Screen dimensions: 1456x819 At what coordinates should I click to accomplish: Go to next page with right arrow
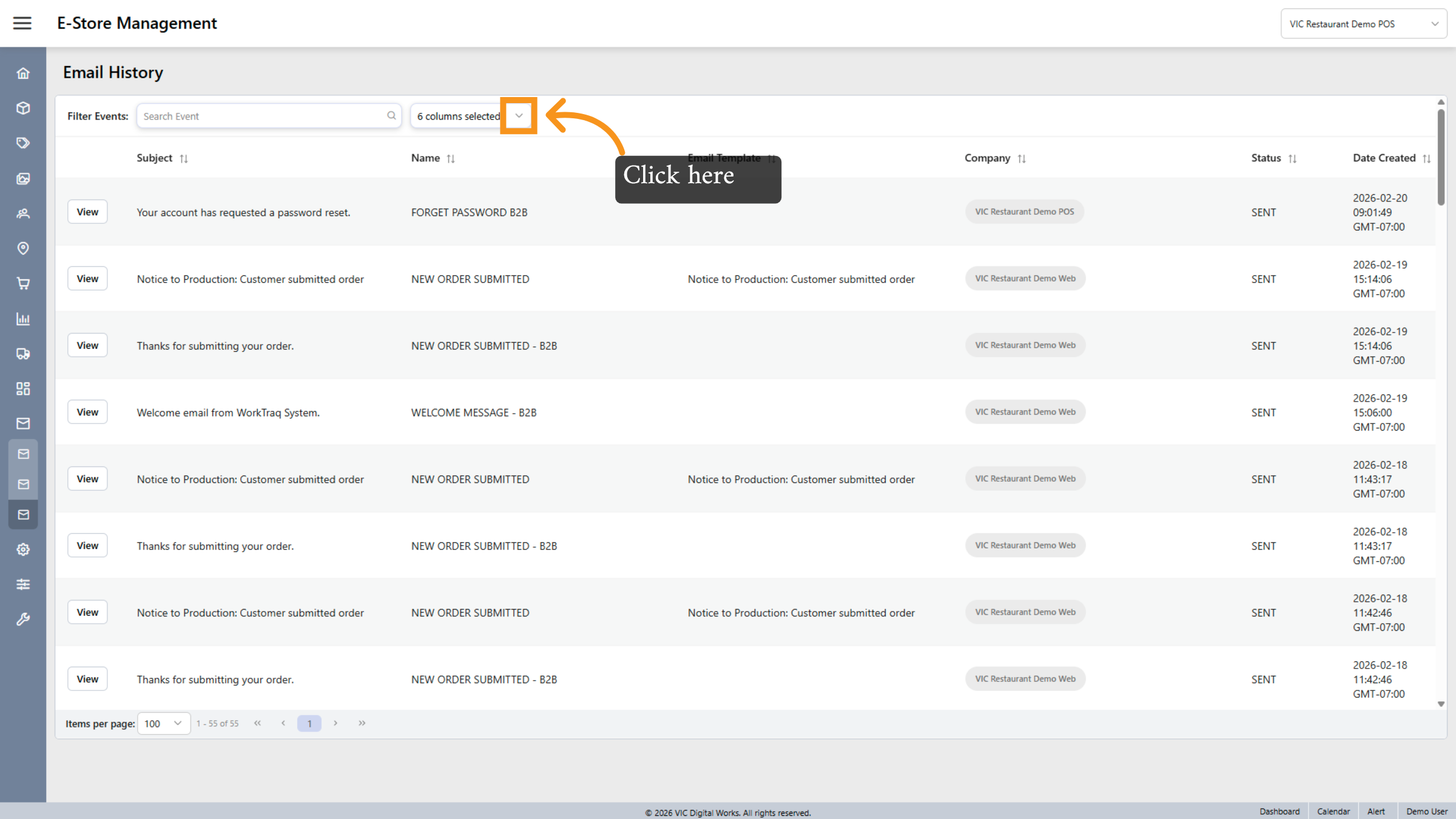tap(335, 723)
